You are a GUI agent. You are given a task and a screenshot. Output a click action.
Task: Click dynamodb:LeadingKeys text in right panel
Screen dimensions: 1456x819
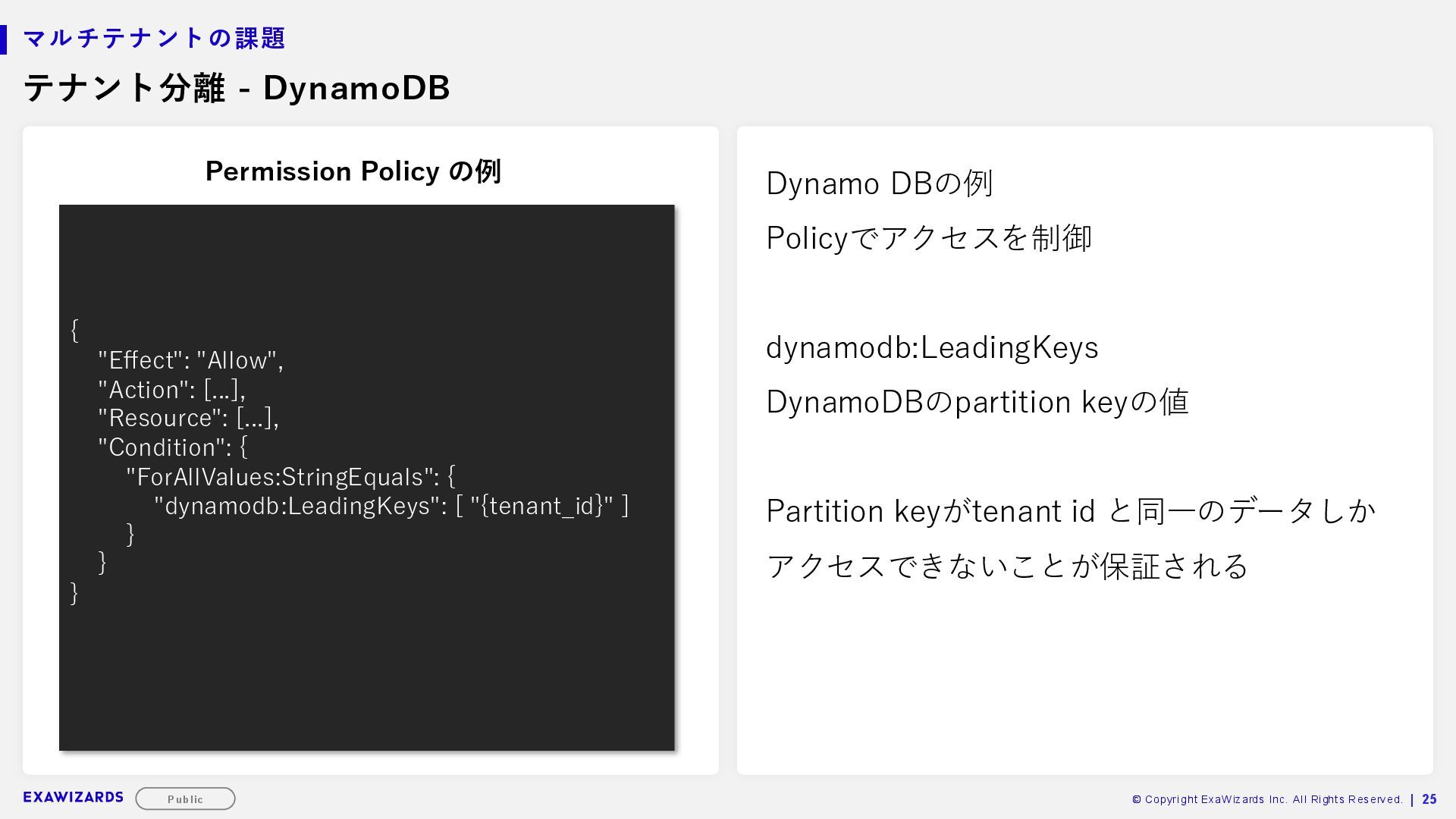[932, 347]
